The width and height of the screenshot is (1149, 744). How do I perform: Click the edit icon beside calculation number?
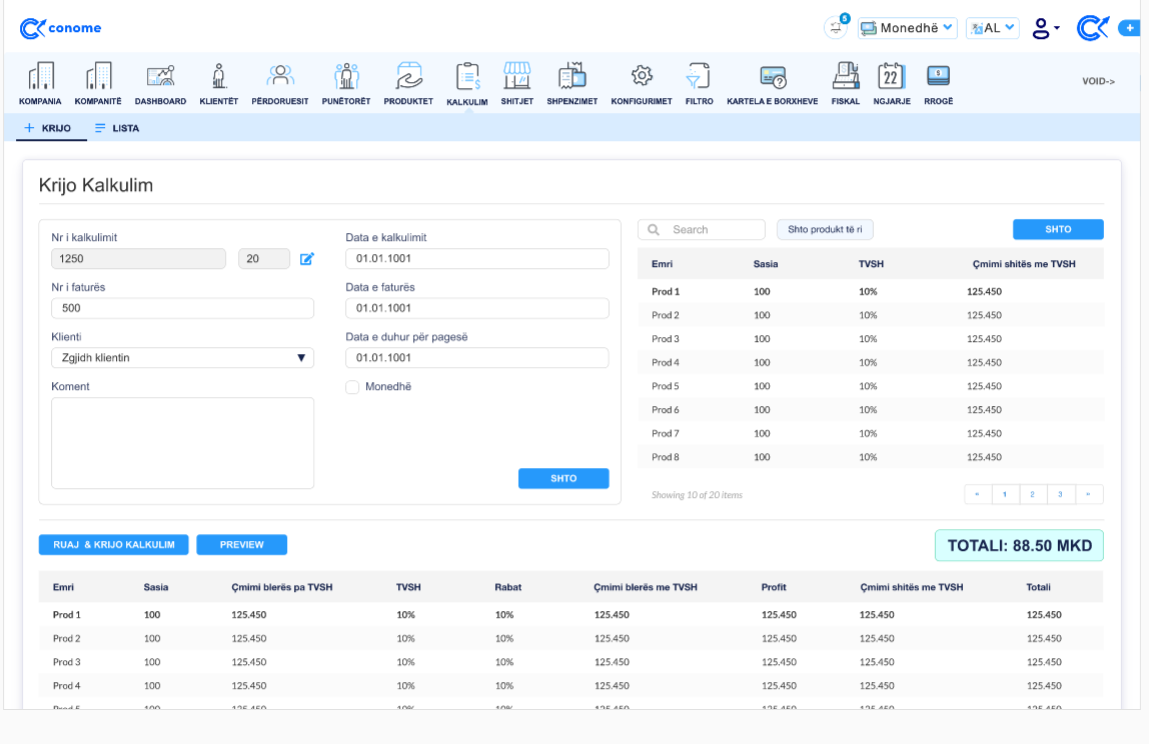point(307,259)
